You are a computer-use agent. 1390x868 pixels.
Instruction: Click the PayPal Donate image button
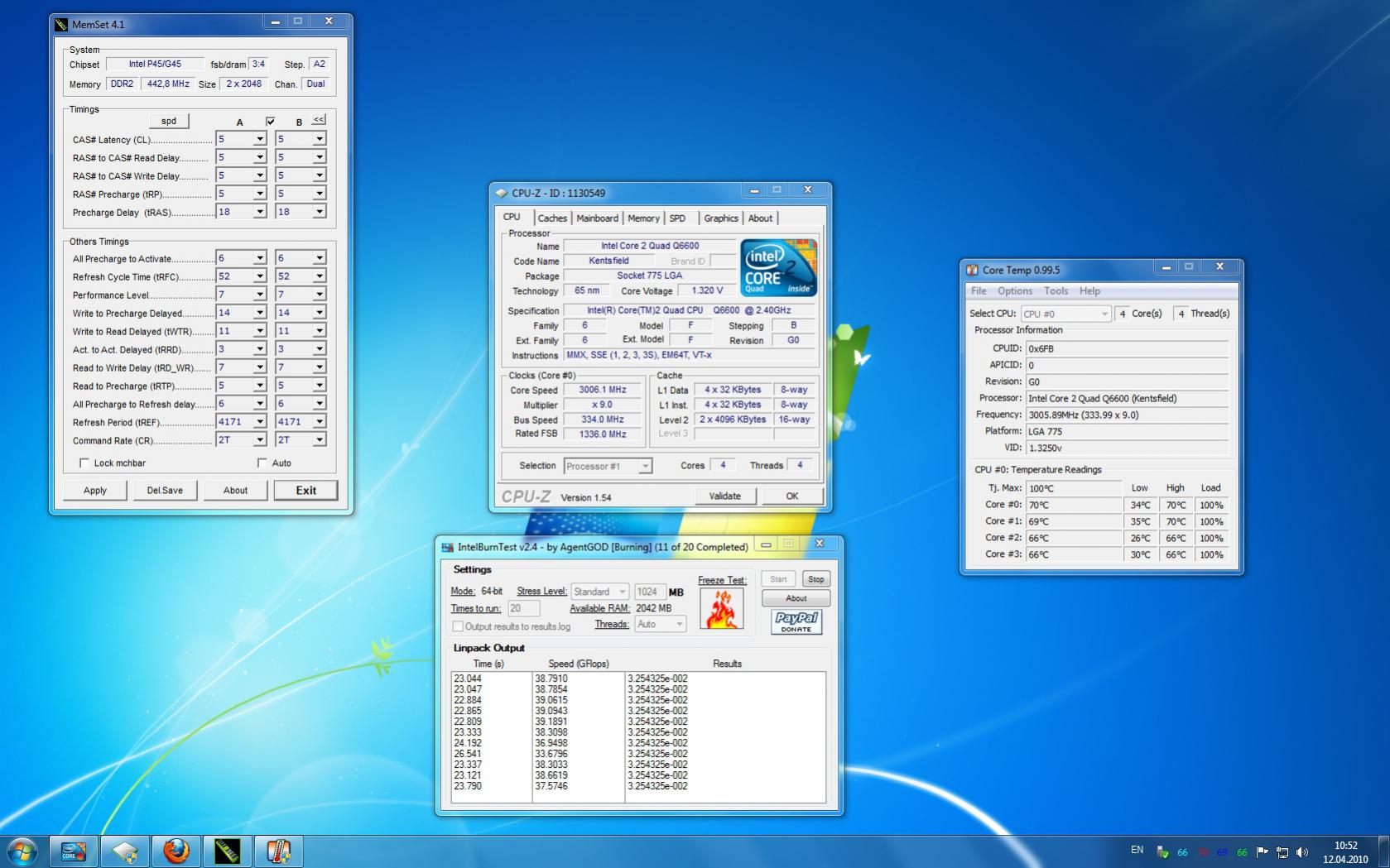(796, 622)
